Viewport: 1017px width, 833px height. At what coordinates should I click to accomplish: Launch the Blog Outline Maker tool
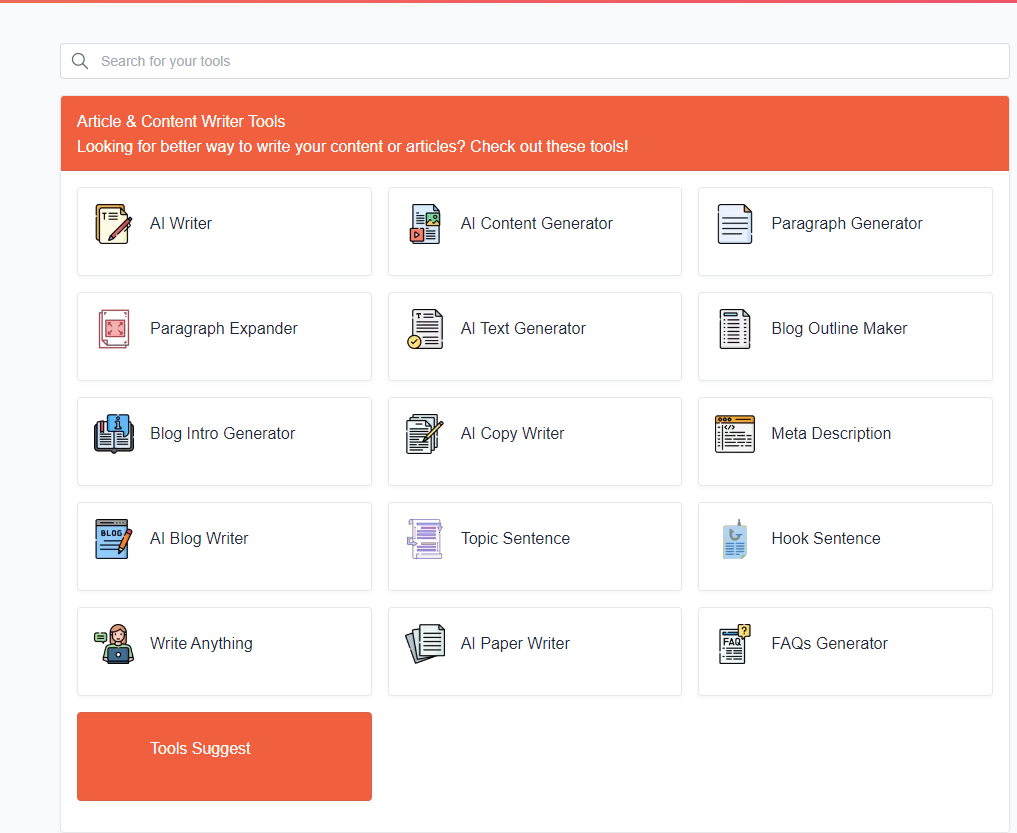[839, 329]
